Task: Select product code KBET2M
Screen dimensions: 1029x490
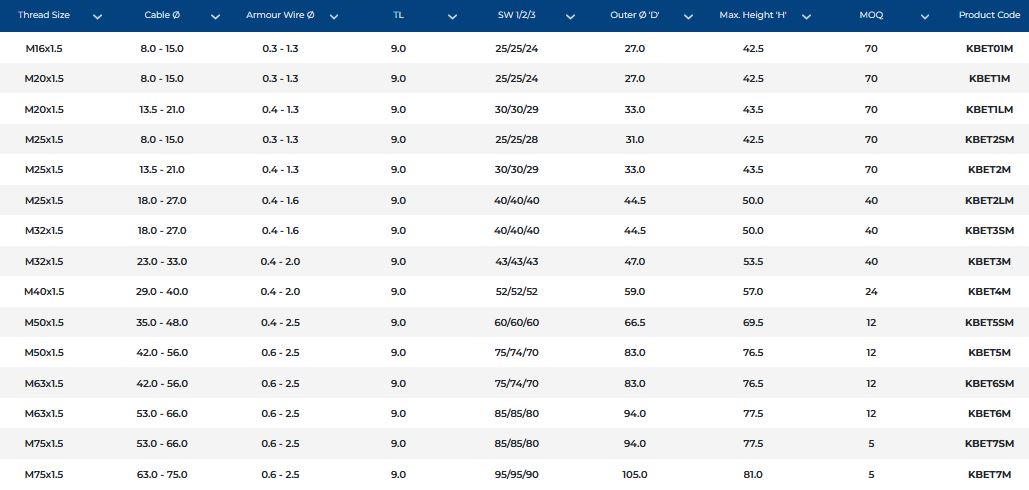Action: pyautogui.click(x=989, y=170)
